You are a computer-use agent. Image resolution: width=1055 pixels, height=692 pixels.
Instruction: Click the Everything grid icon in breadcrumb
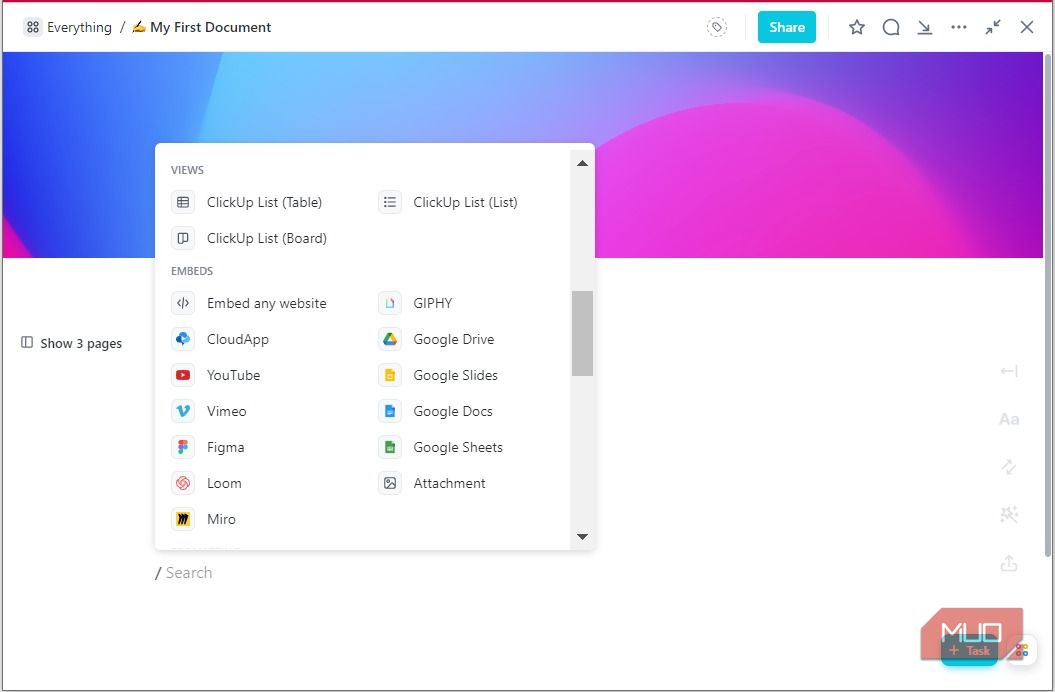pos(32,27)
